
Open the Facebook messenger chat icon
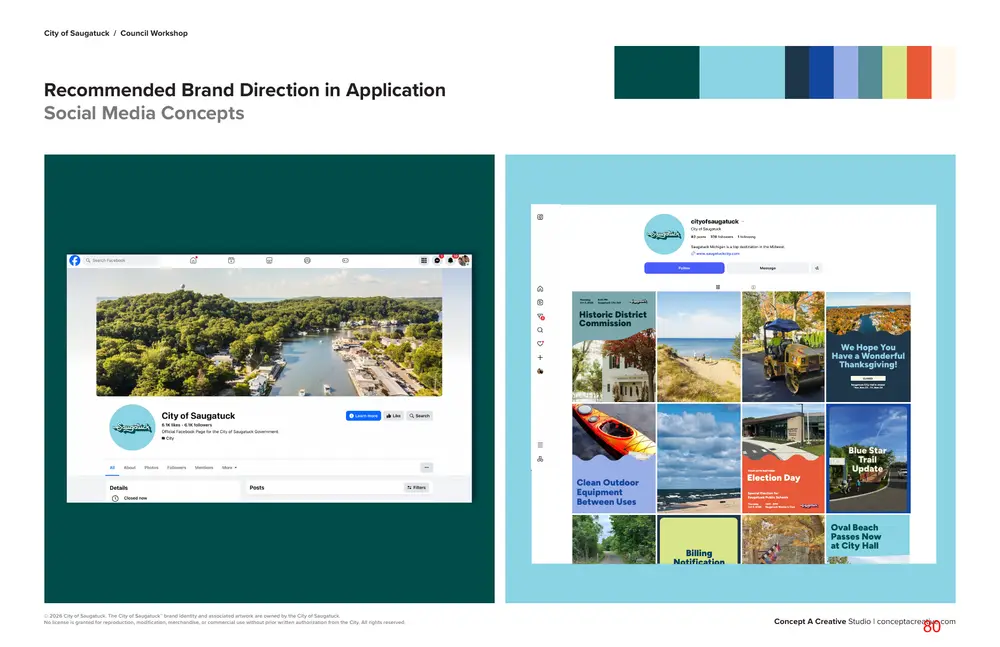(x=438, y=260)
